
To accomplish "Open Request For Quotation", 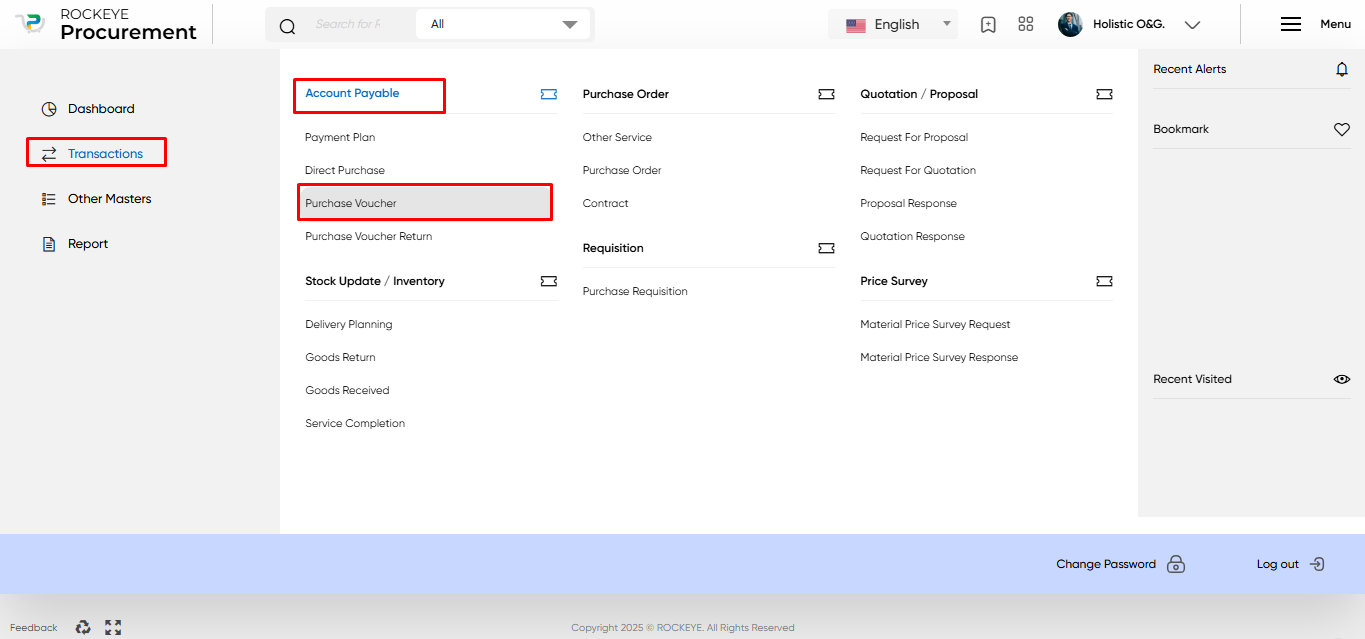I will [x=918, y=170].
